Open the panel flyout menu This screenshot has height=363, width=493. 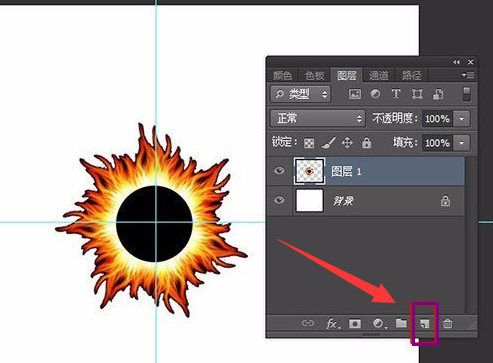click(x=468, y=75)
